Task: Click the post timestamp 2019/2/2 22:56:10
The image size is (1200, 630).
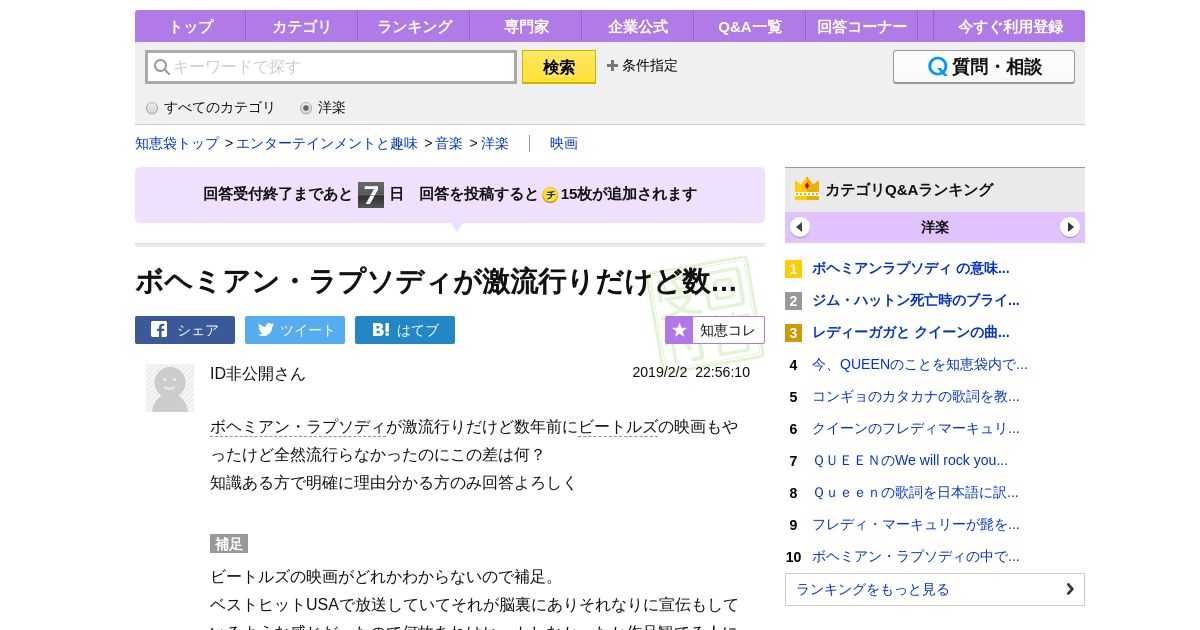Action: 691,372
